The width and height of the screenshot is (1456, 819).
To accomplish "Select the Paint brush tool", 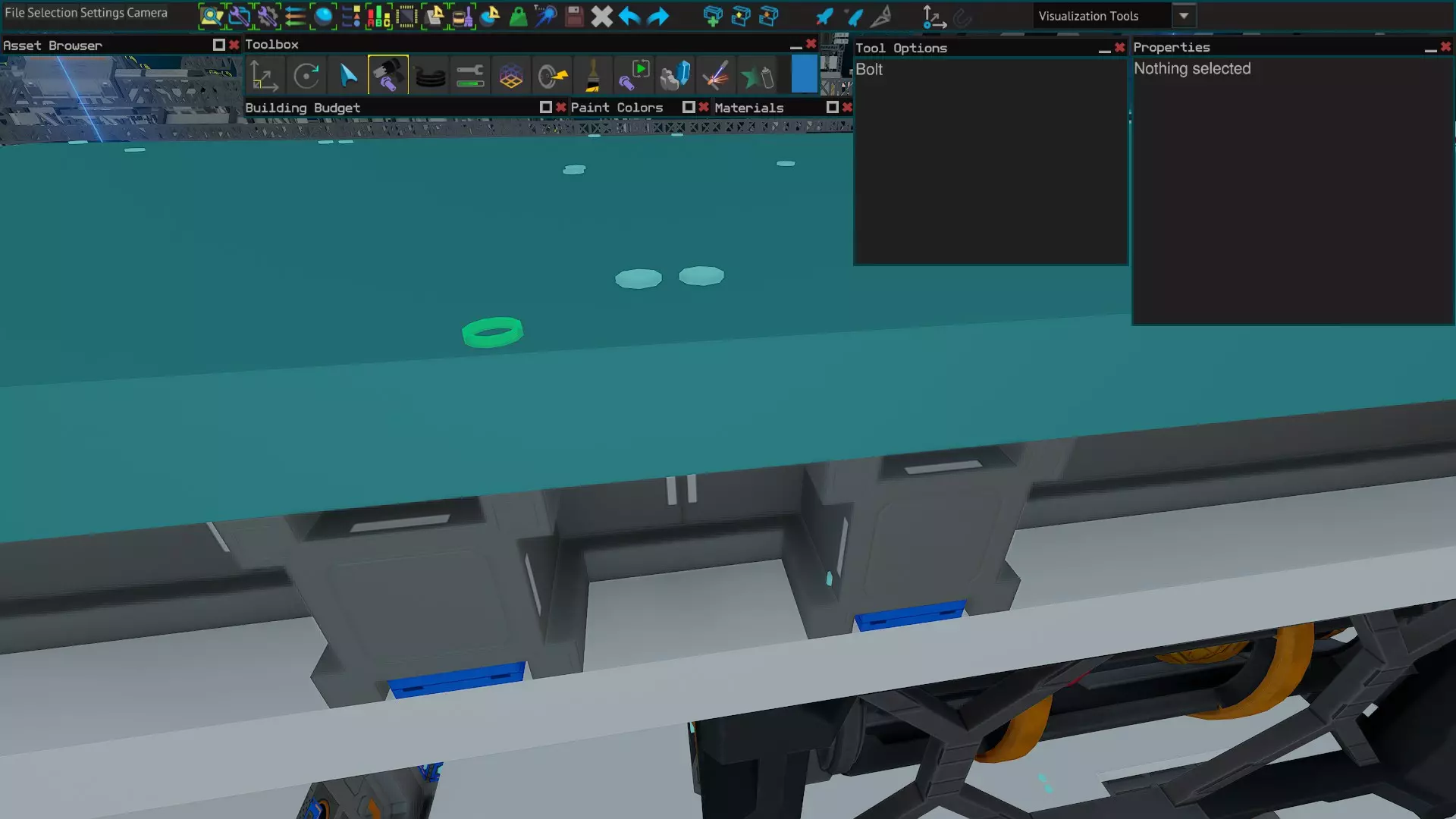I will pyautogui.click(x=593, y=76).
